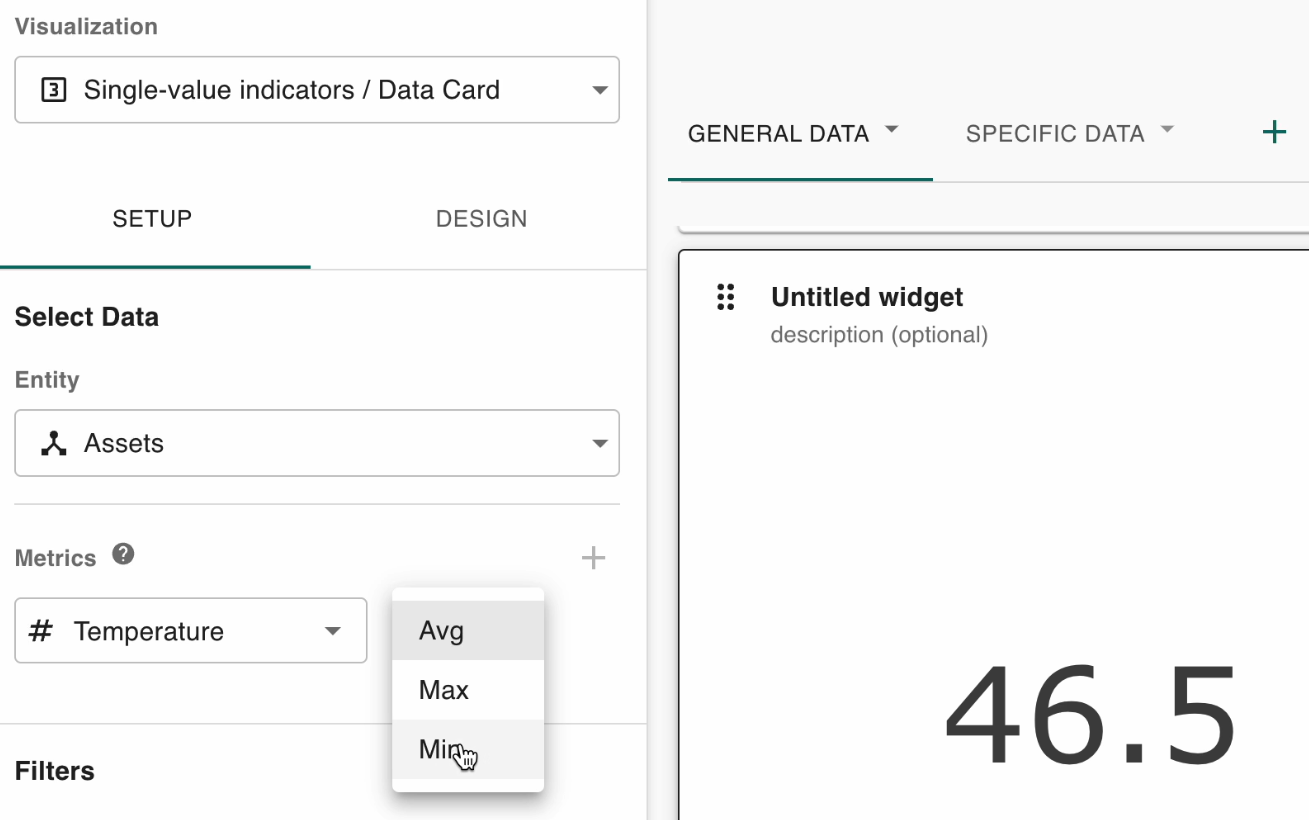Click the Assets hierarchy icon
Screen dimensions: 1309x820
54,444
